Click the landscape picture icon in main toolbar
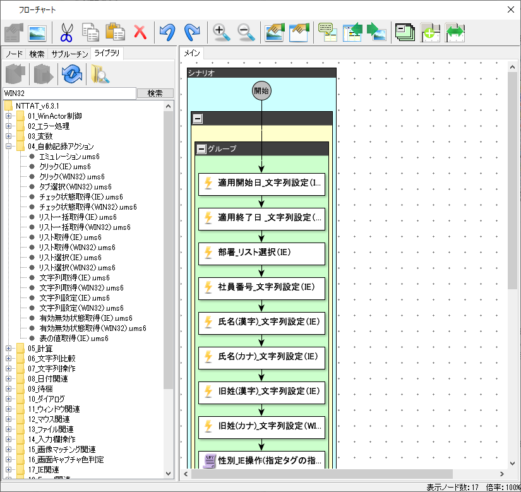The width and height of the screenshot is (521, 492). point(37,33)
